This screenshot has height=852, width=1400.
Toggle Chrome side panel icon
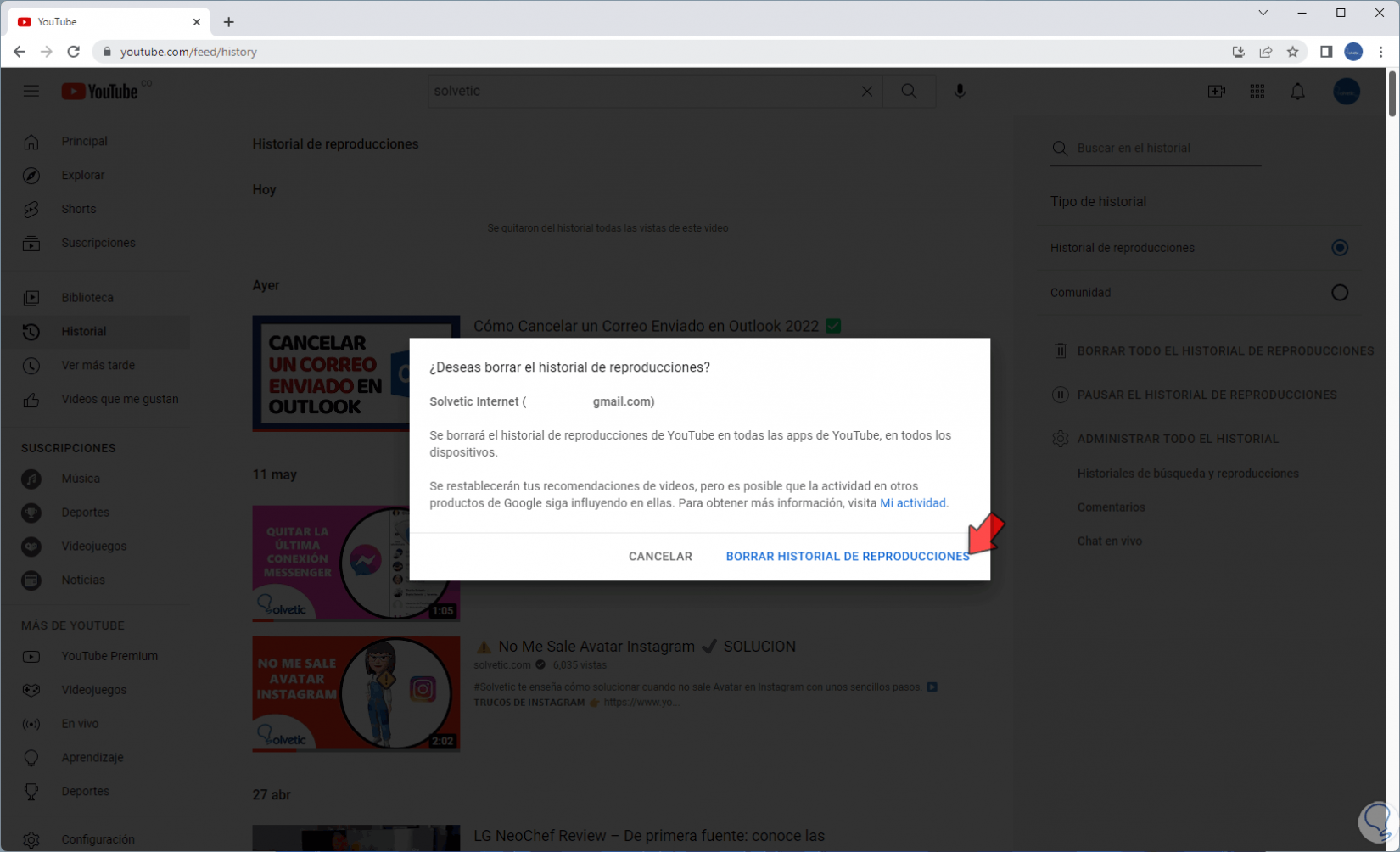(1326, 52)
